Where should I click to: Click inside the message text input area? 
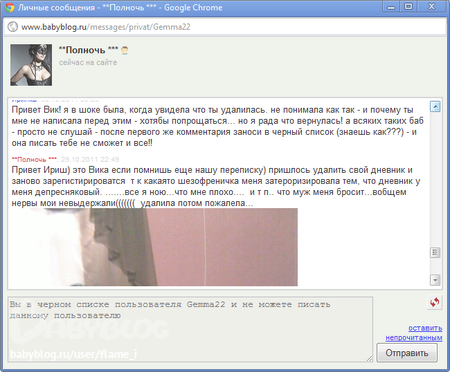(190, 329)
